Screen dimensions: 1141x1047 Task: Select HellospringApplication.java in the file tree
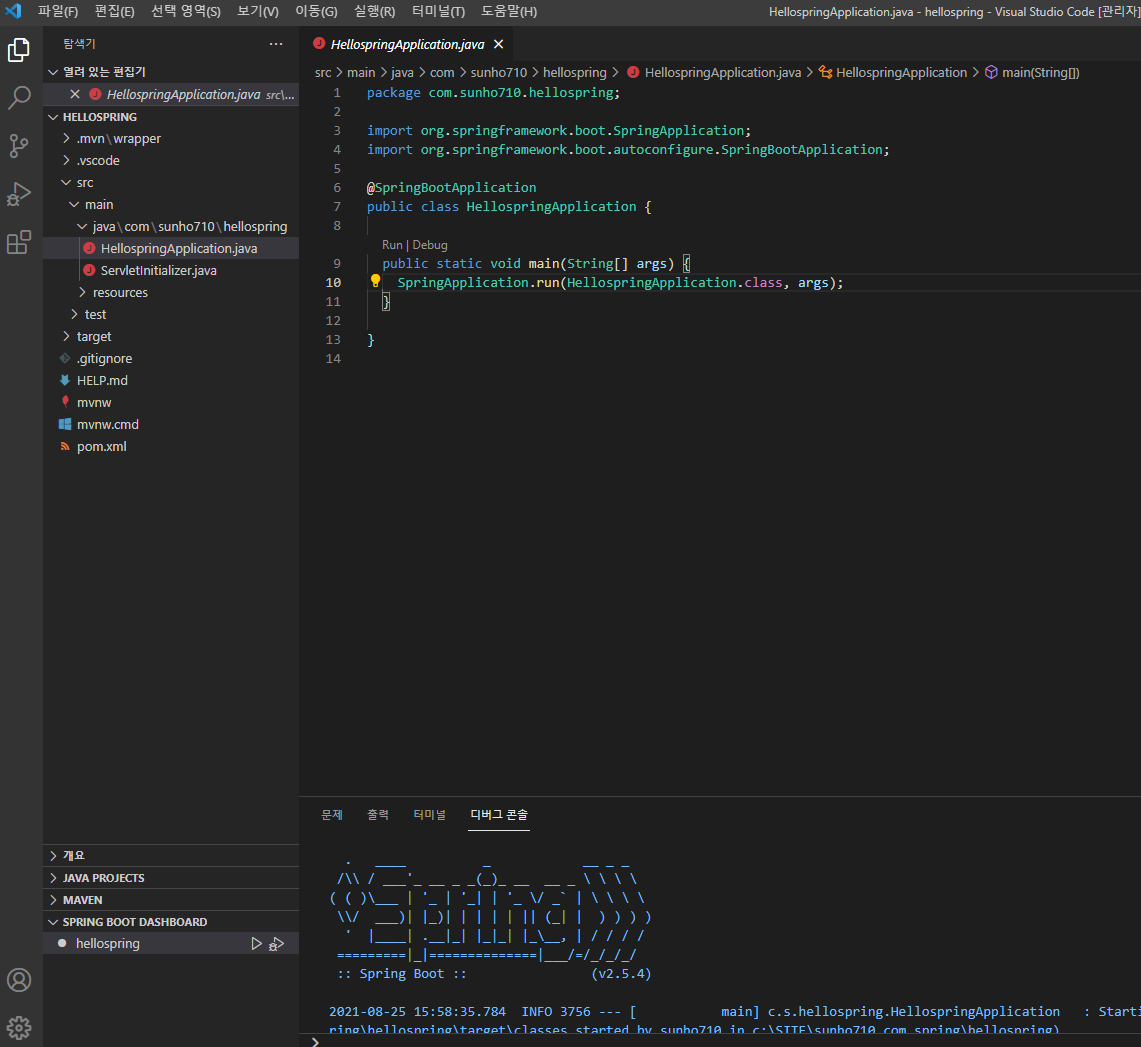click(x=179, y=249)
